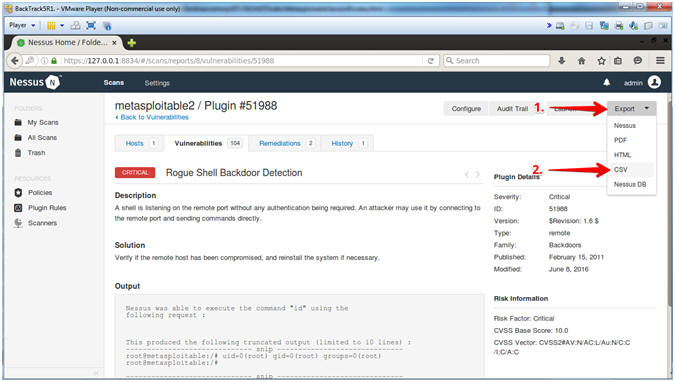The width and height of the screenshot is (675, 382).
Task: Click the 'February 15, 2011' published date
Action: point(576,257)
